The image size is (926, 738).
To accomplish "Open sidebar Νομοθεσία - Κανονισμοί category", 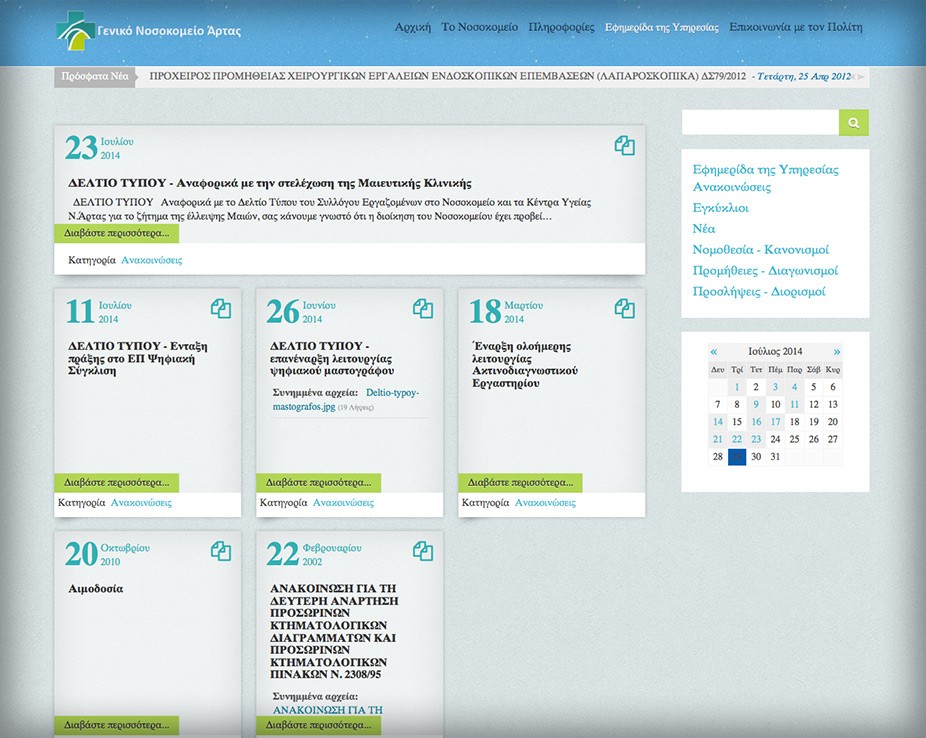I will (761, 250).
